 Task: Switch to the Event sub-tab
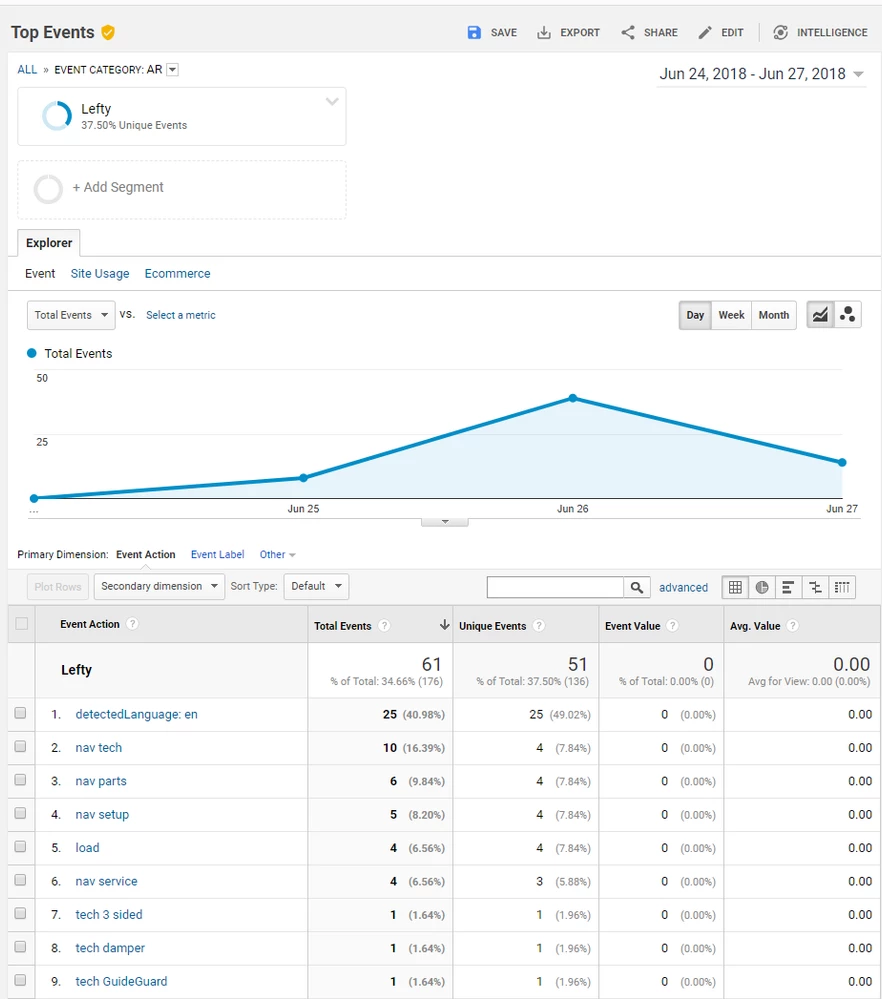[40, 273]
